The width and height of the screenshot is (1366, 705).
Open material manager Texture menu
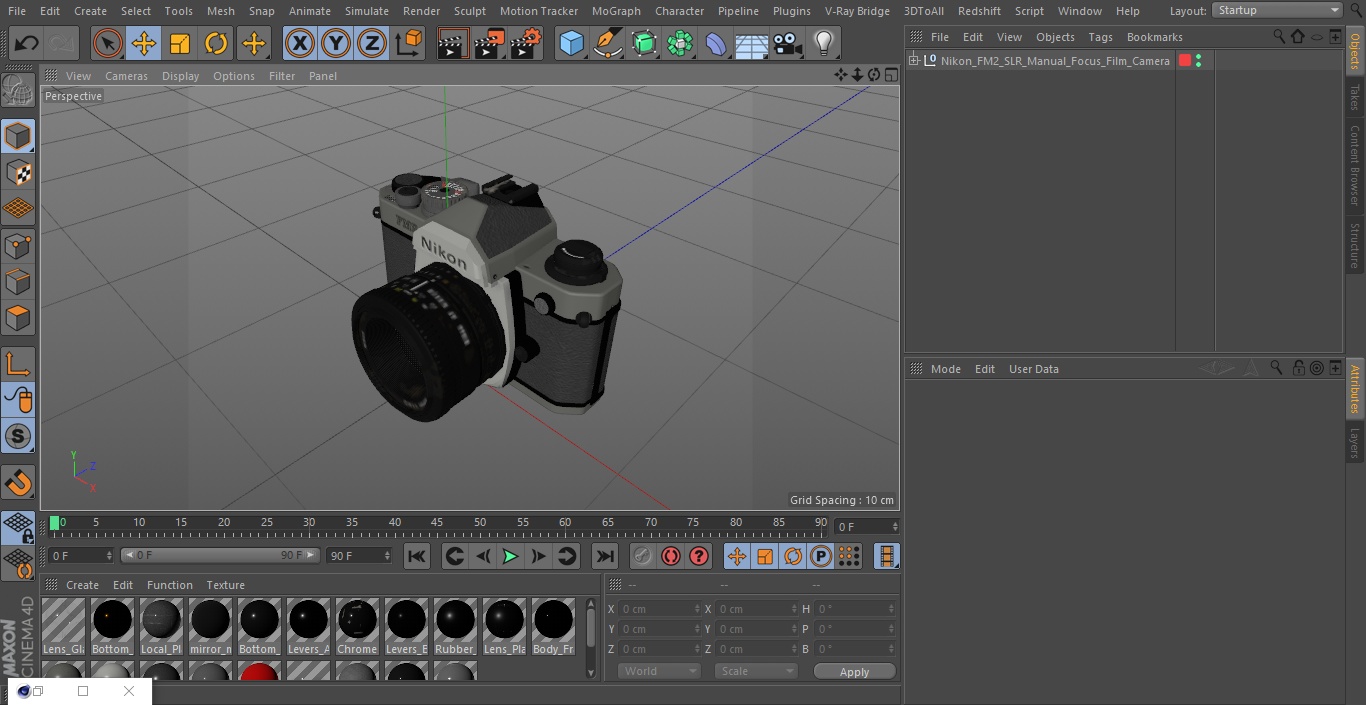[225, 585]
